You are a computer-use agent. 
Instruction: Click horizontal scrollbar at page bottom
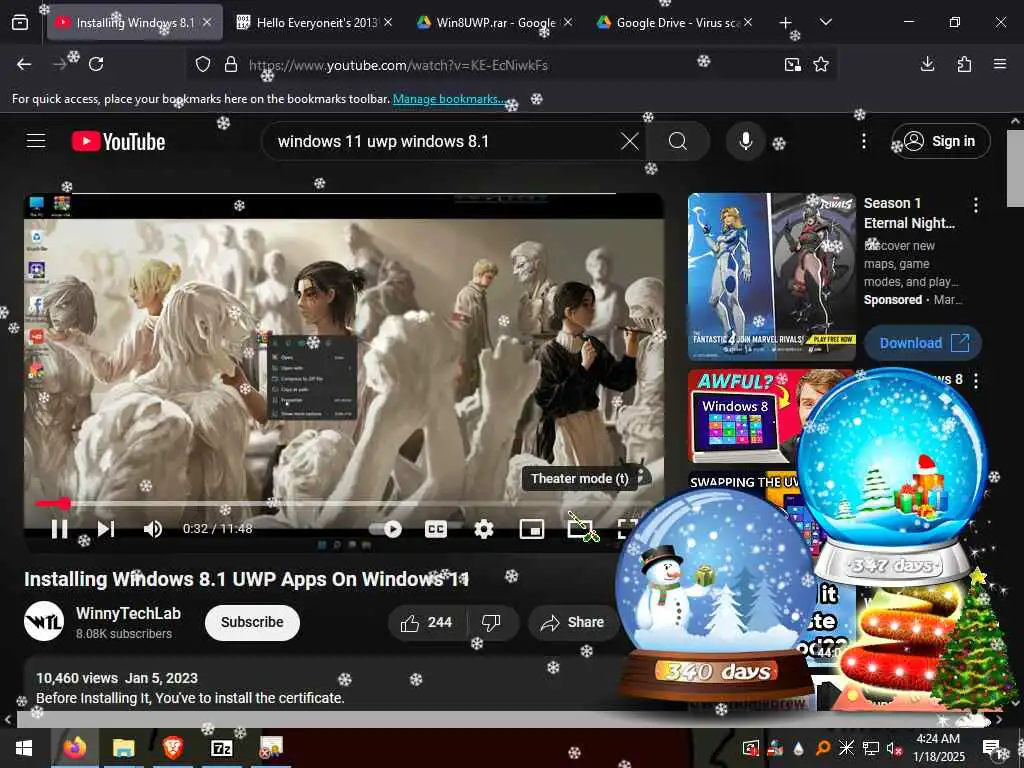click(x=503, y=720)
